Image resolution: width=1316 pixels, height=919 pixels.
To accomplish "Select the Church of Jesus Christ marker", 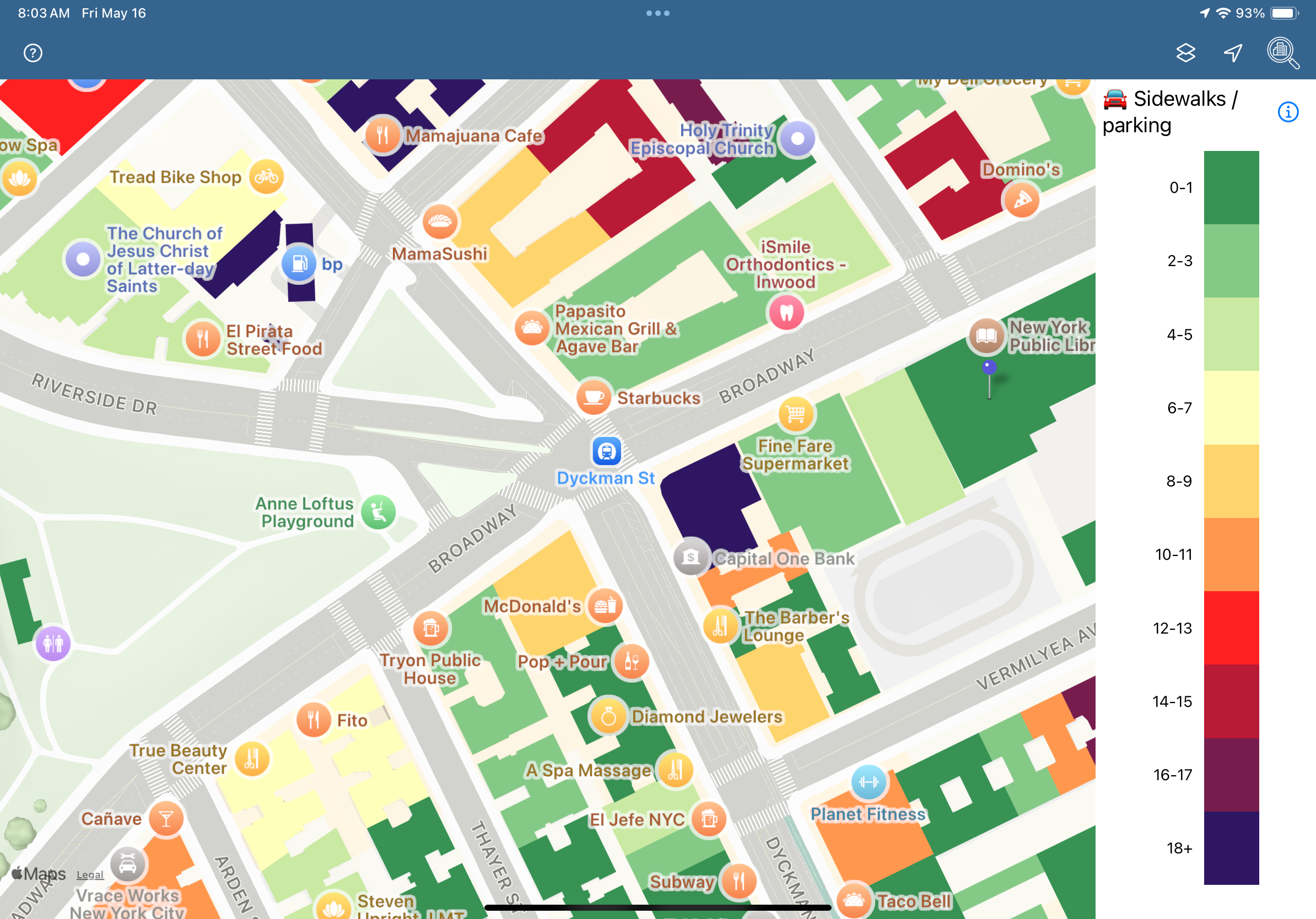I will pyautogui.click(x=83, y=259).
